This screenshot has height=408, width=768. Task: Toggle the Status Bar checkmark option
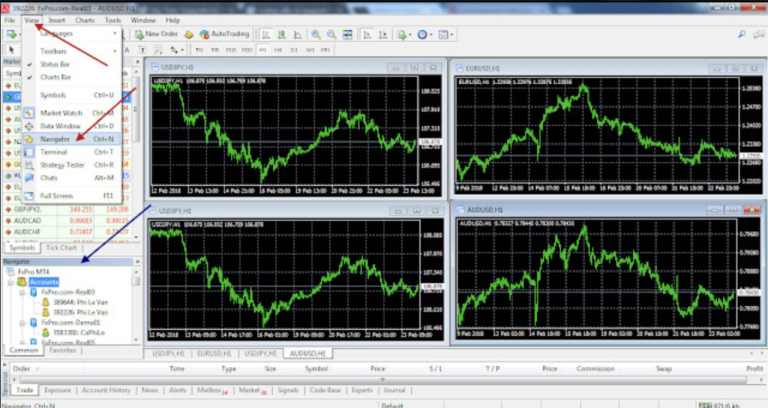54,64
